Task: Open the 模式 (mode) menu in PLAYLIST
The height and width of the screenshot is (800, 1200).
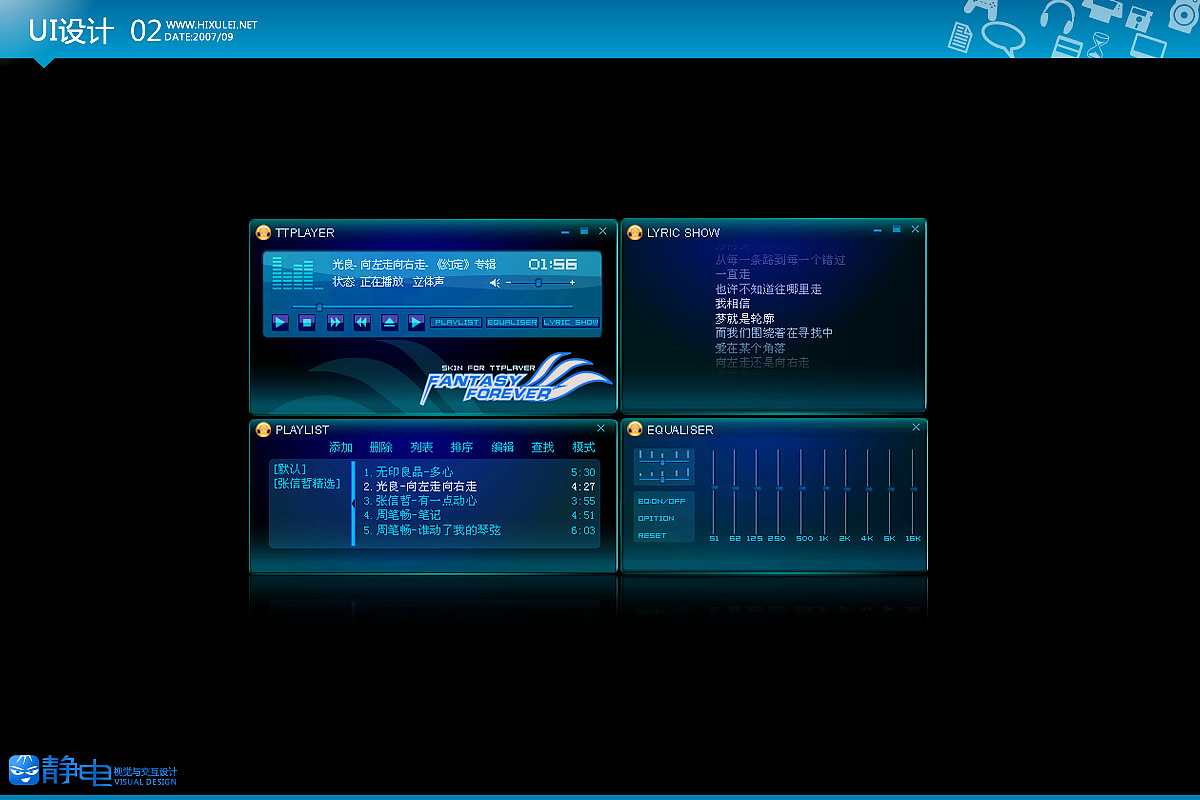Action: 584,447
